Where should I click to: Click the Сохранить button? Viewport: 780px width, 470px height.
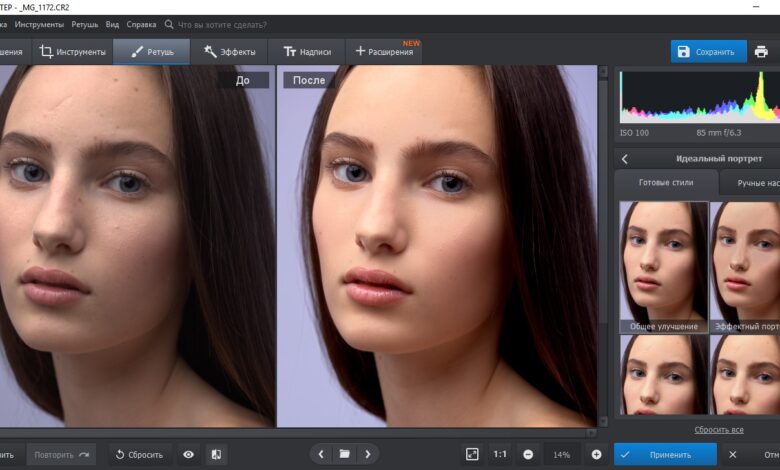pyautogui.click(x=708, y=51)
